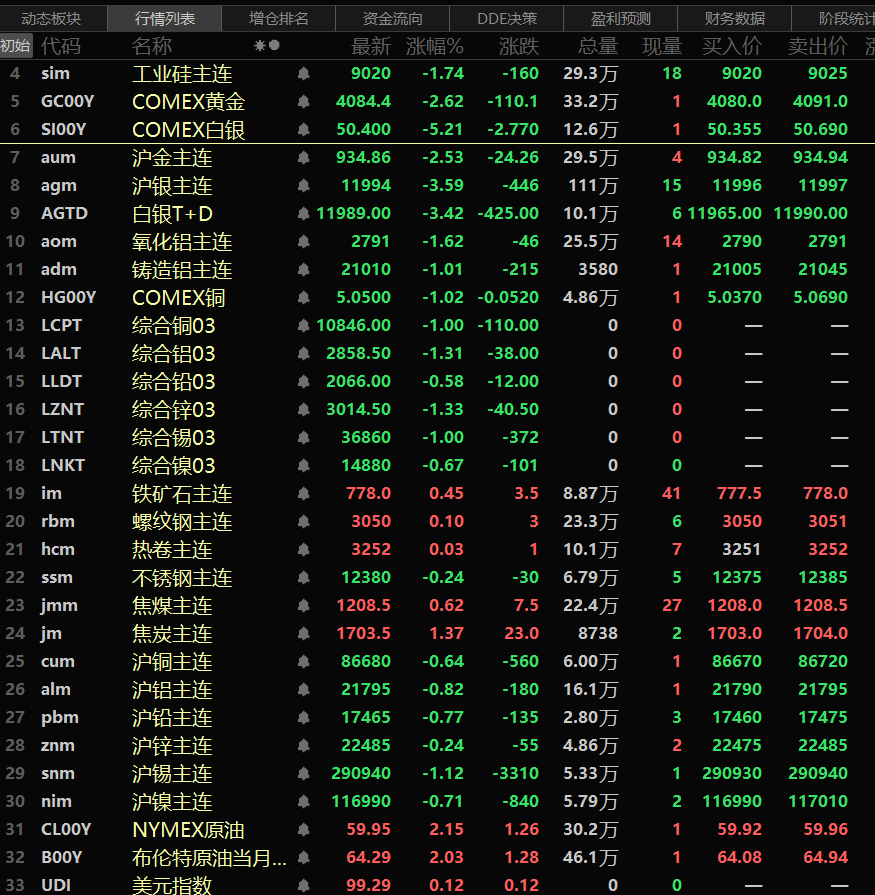The height and width of the screenshot is (895, 875).
Task: Toggle the alert bell for 沪金主连
Action: coord(303,157)
